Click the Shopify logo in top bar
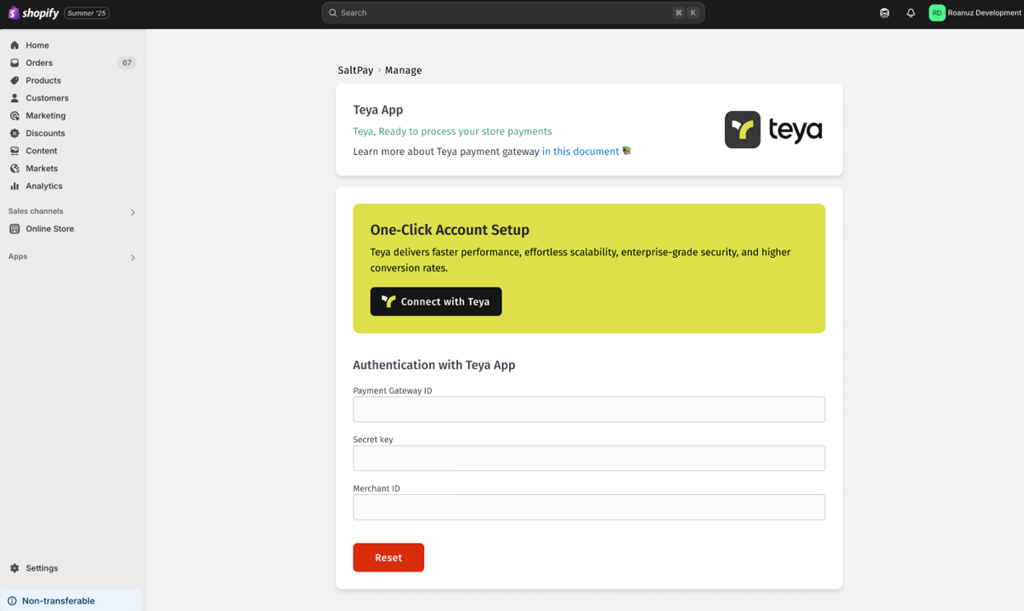Screen dimensions: 1024x611 [34, 13]
